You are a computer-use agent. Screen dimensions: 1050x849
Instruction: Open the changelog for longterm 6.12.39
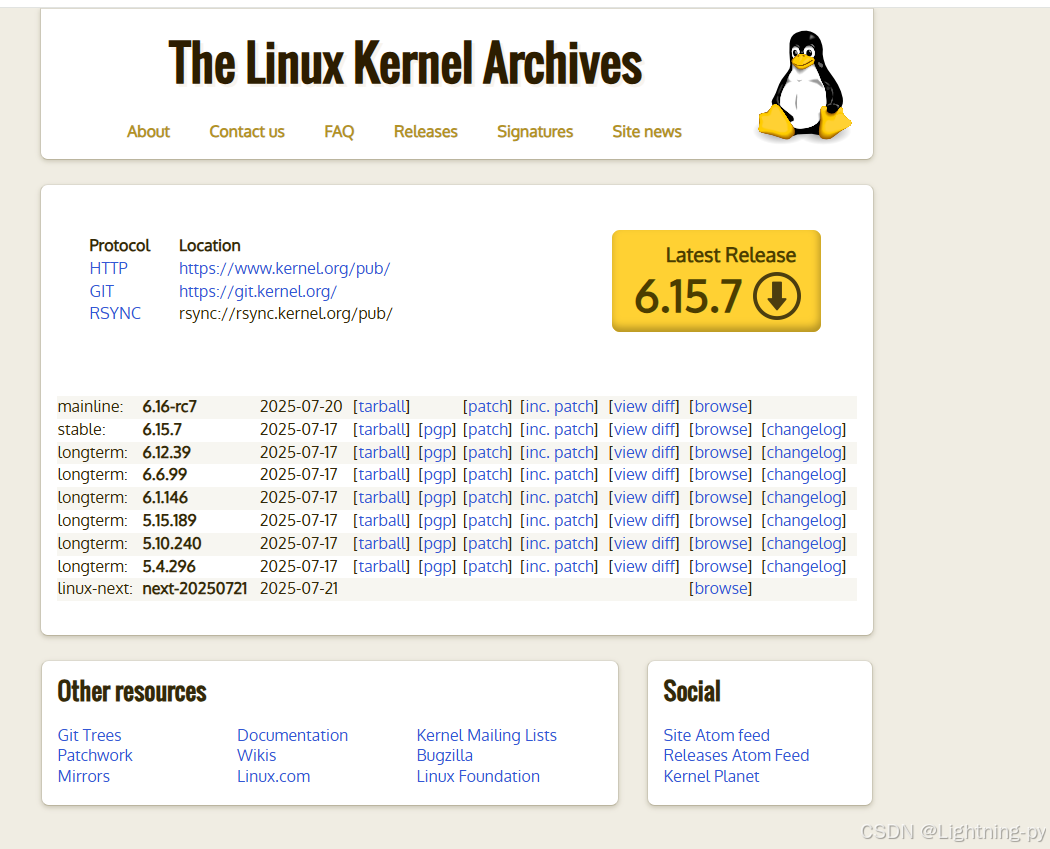pyautogui.click(x=804, y=453)
